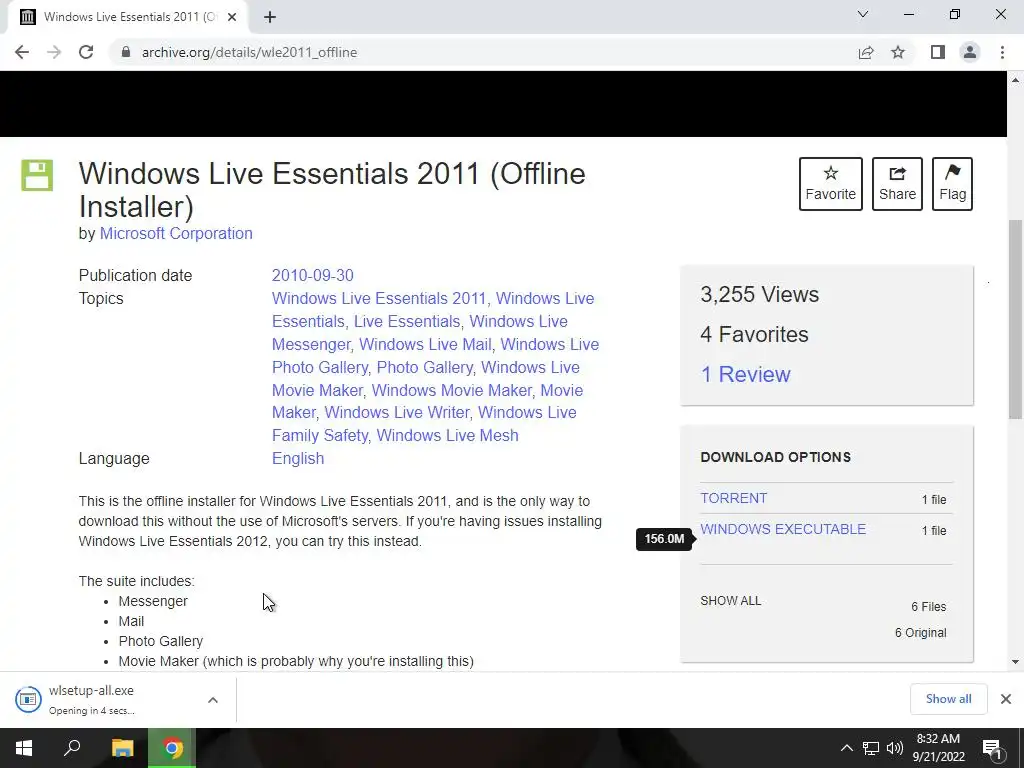Click the Share button on the item
This screenshot has width=1024, height=768.
pyautogui.click(x=897, y=184)
